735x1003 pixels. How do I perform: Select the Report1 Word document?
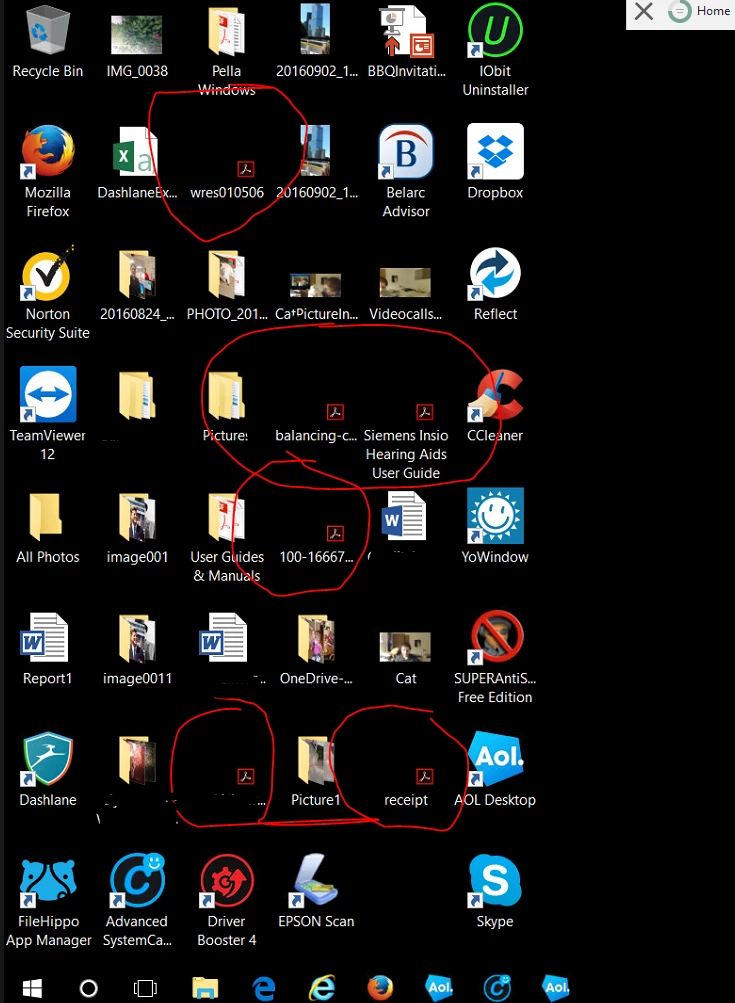[x=44, y=638]
